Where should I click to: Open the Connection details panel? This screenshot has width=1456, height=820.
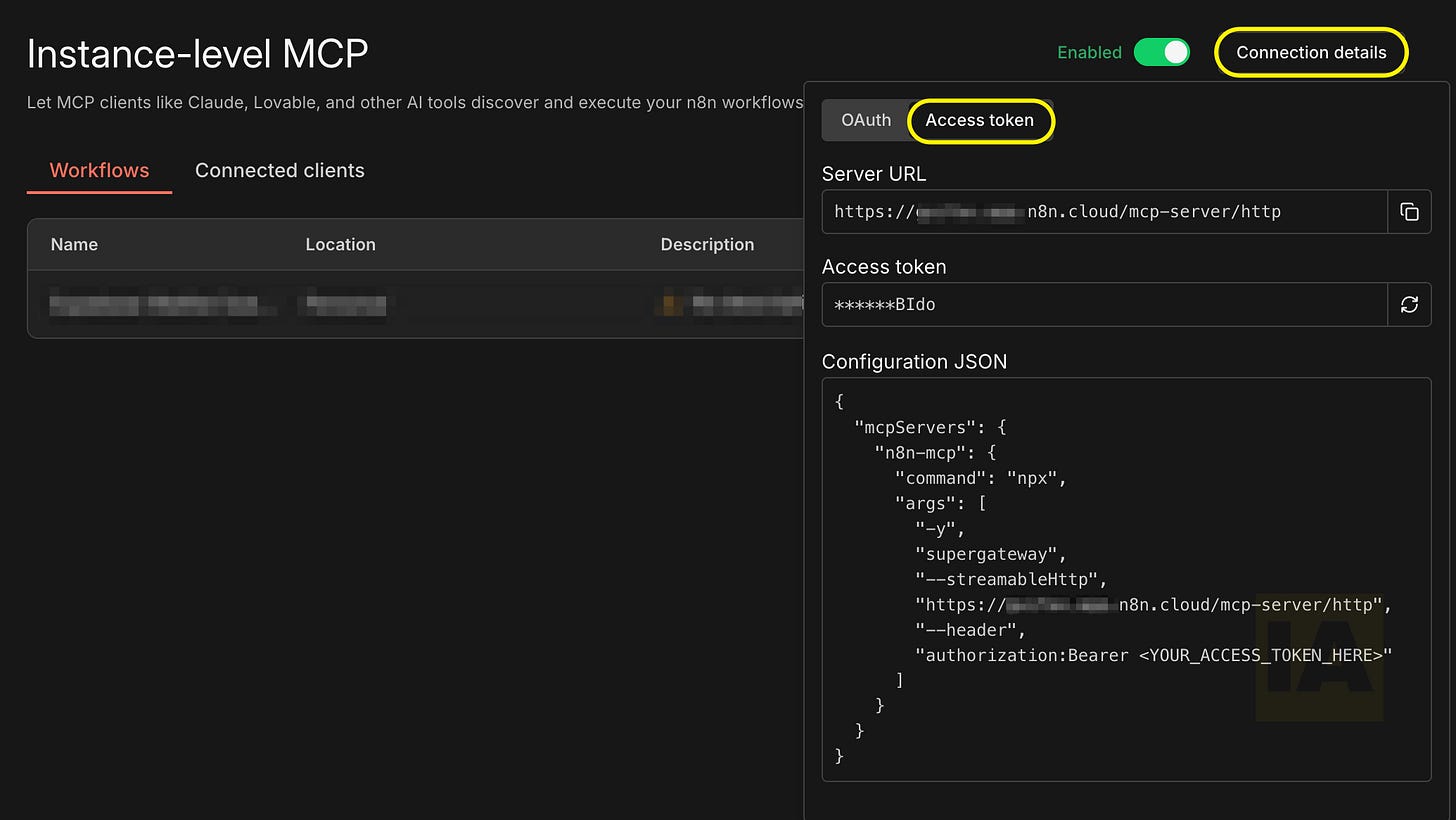(x=1311, y=52)
